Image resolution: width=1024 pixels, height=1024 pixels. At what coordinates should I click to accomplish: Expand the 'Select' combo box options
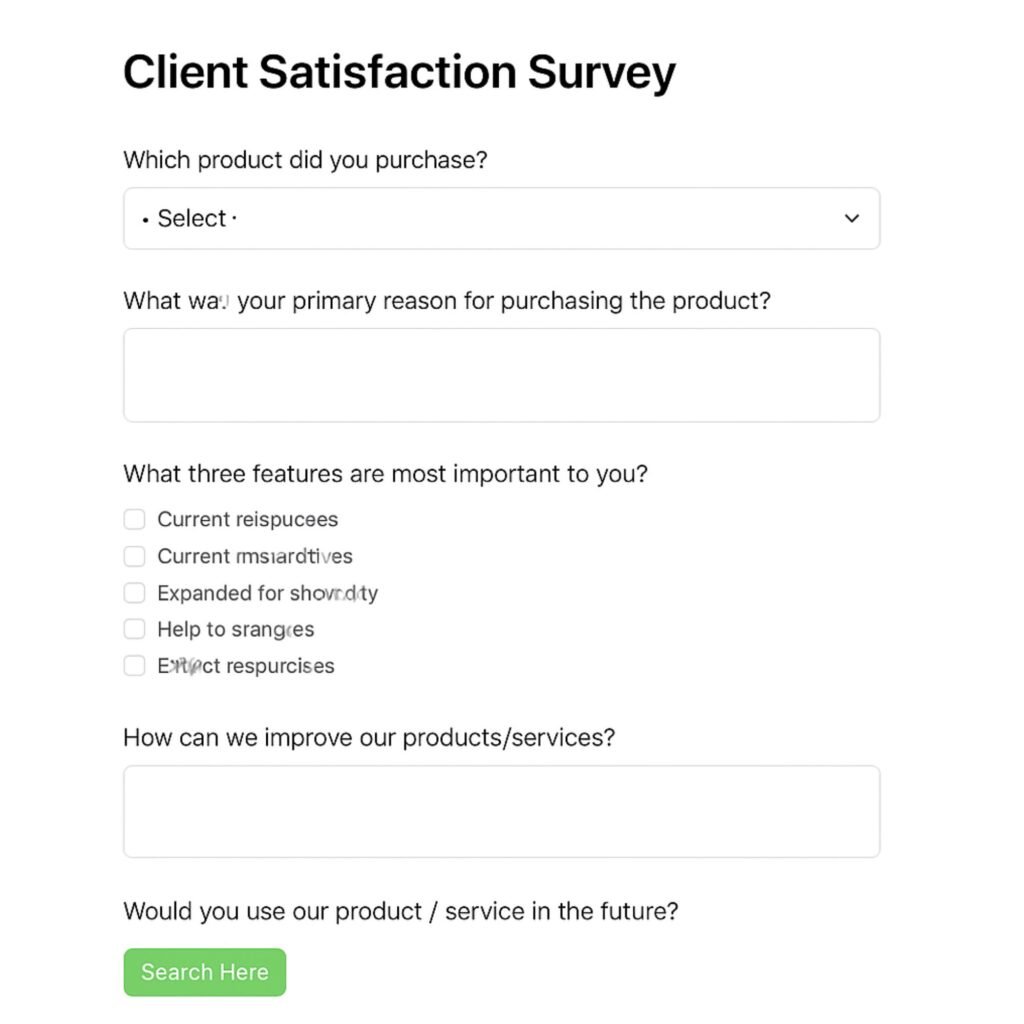tap(500, 218)
